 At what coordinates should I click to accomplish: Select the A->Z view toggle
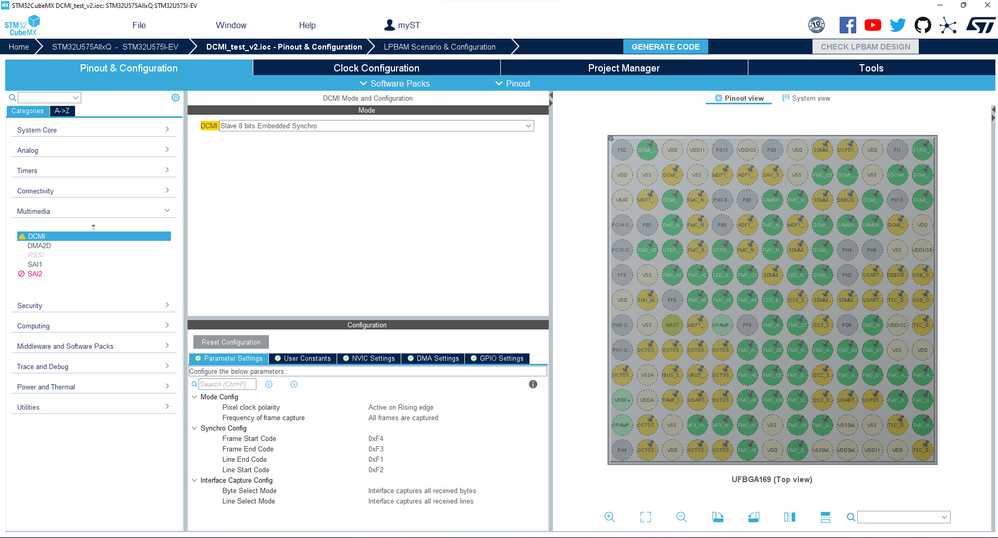62,111
